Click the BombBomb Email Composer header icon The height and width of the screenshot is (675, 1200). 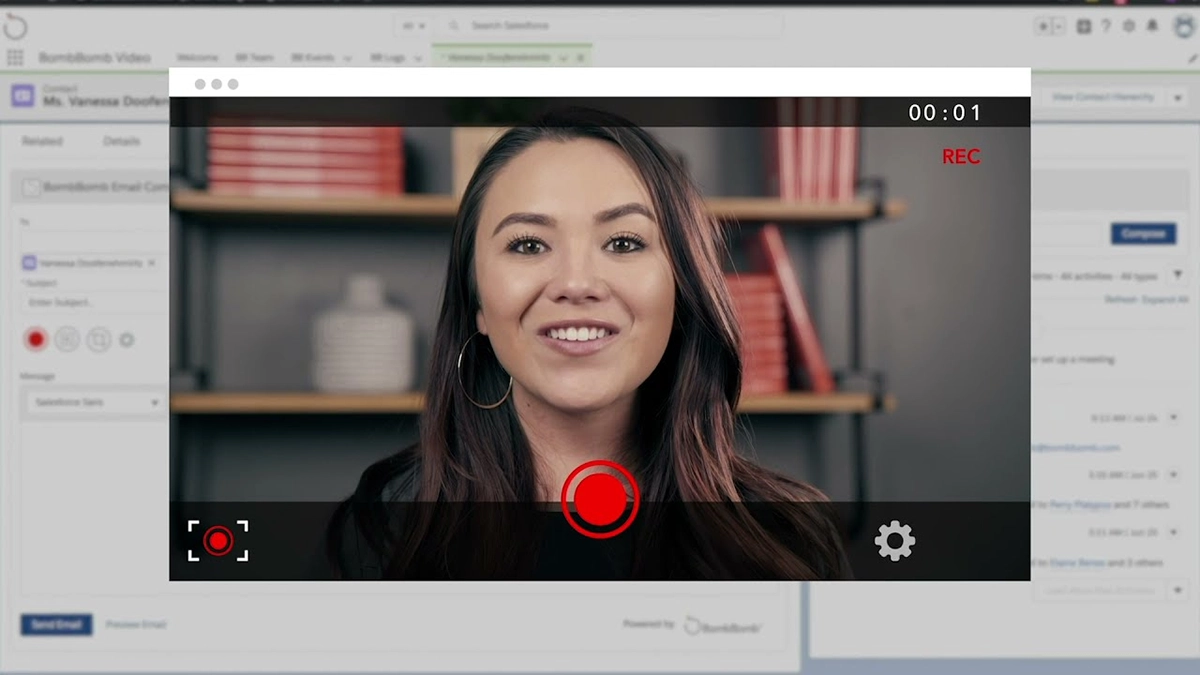pos(31,187)
